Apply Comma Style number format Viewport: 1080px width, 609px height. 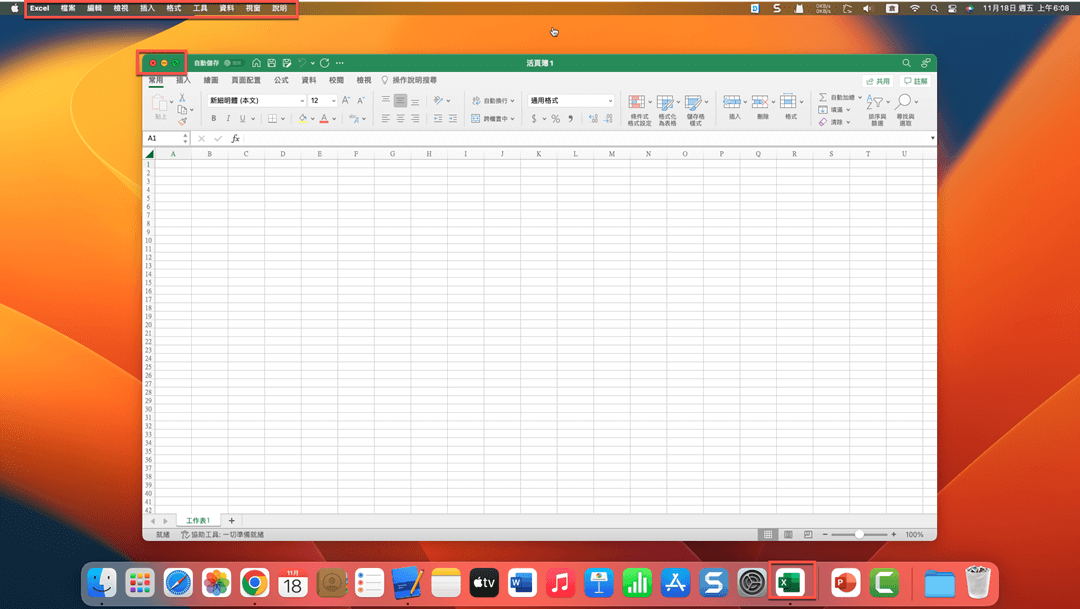(570, 118)
